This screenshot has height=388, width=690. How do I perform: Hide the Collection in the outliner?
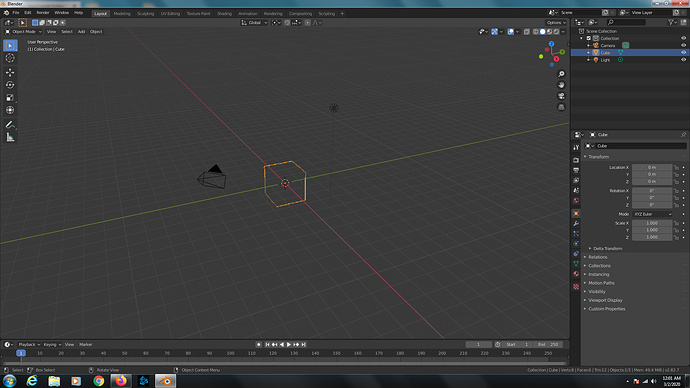tap(683, 38)
